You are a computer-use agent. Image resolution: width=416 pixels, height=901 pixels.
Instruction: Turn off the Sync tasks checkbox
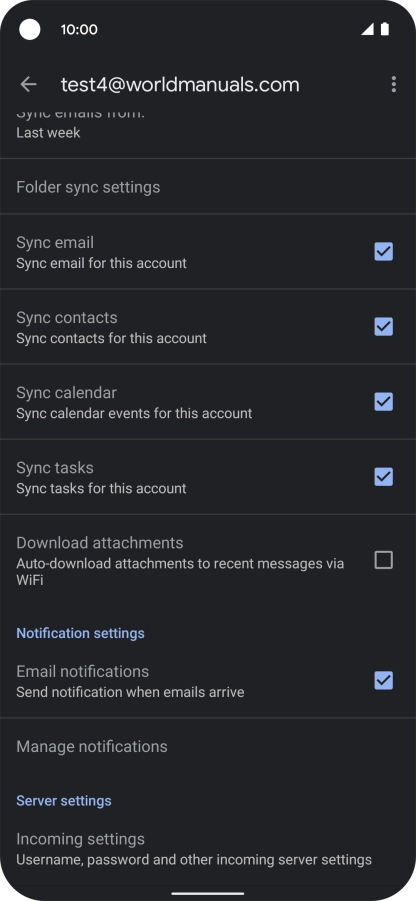(x=384, y=477)
